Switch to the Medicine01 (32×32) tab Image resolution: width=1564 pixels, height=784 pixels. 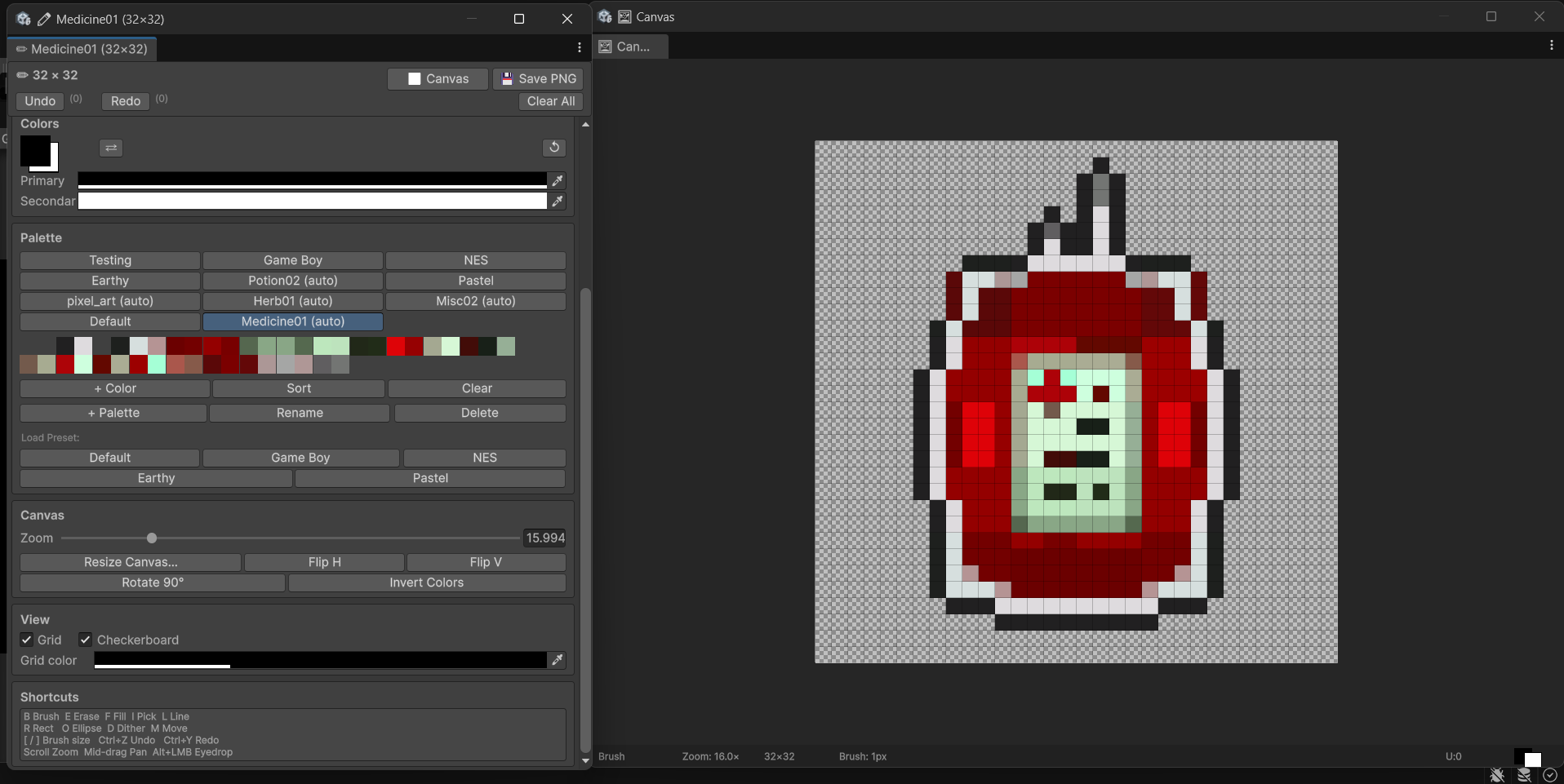point(82,49)
